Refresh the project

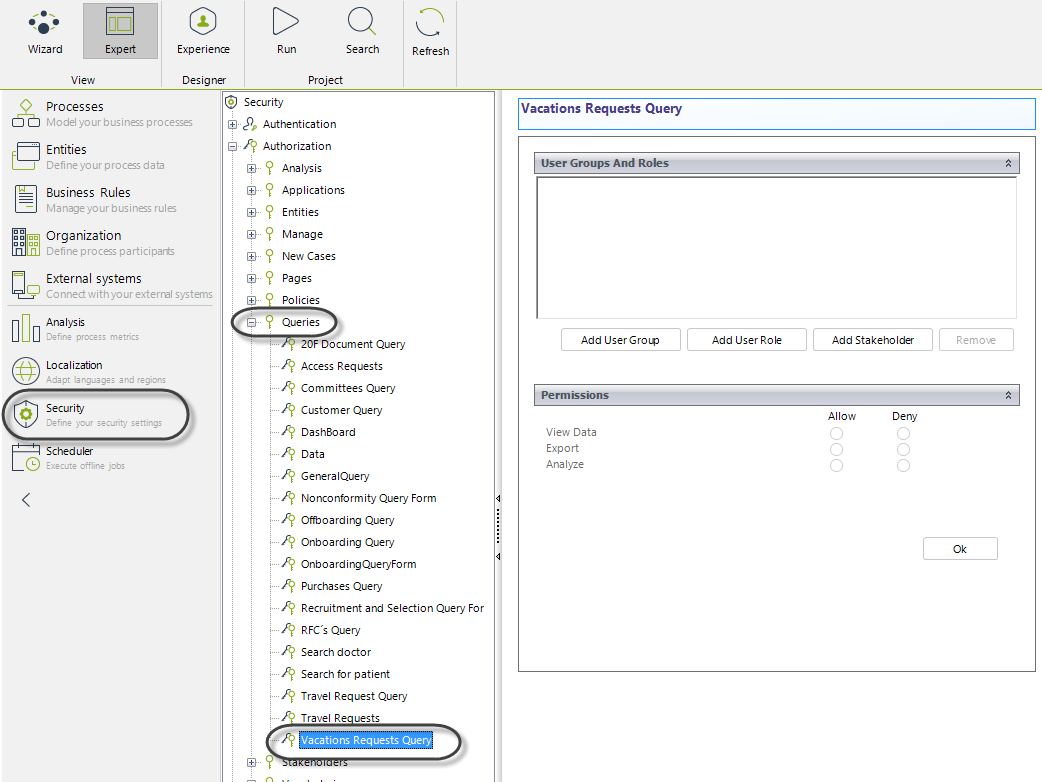[431, 31]
